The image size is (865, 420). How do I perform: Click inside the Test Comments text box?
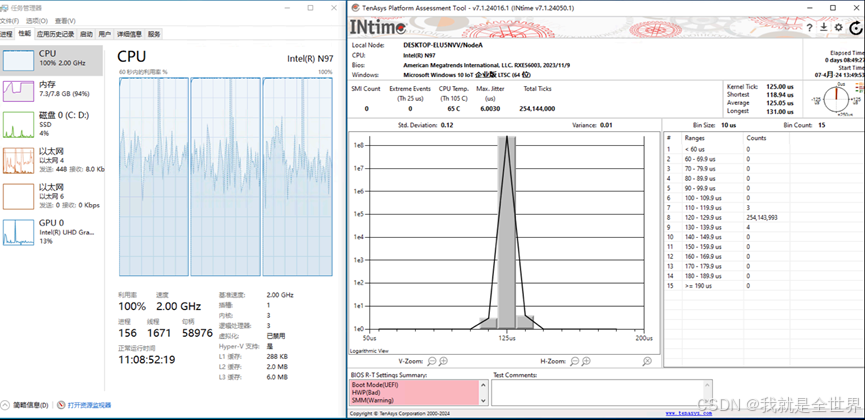pyautogui.click(x=597, y=392)
